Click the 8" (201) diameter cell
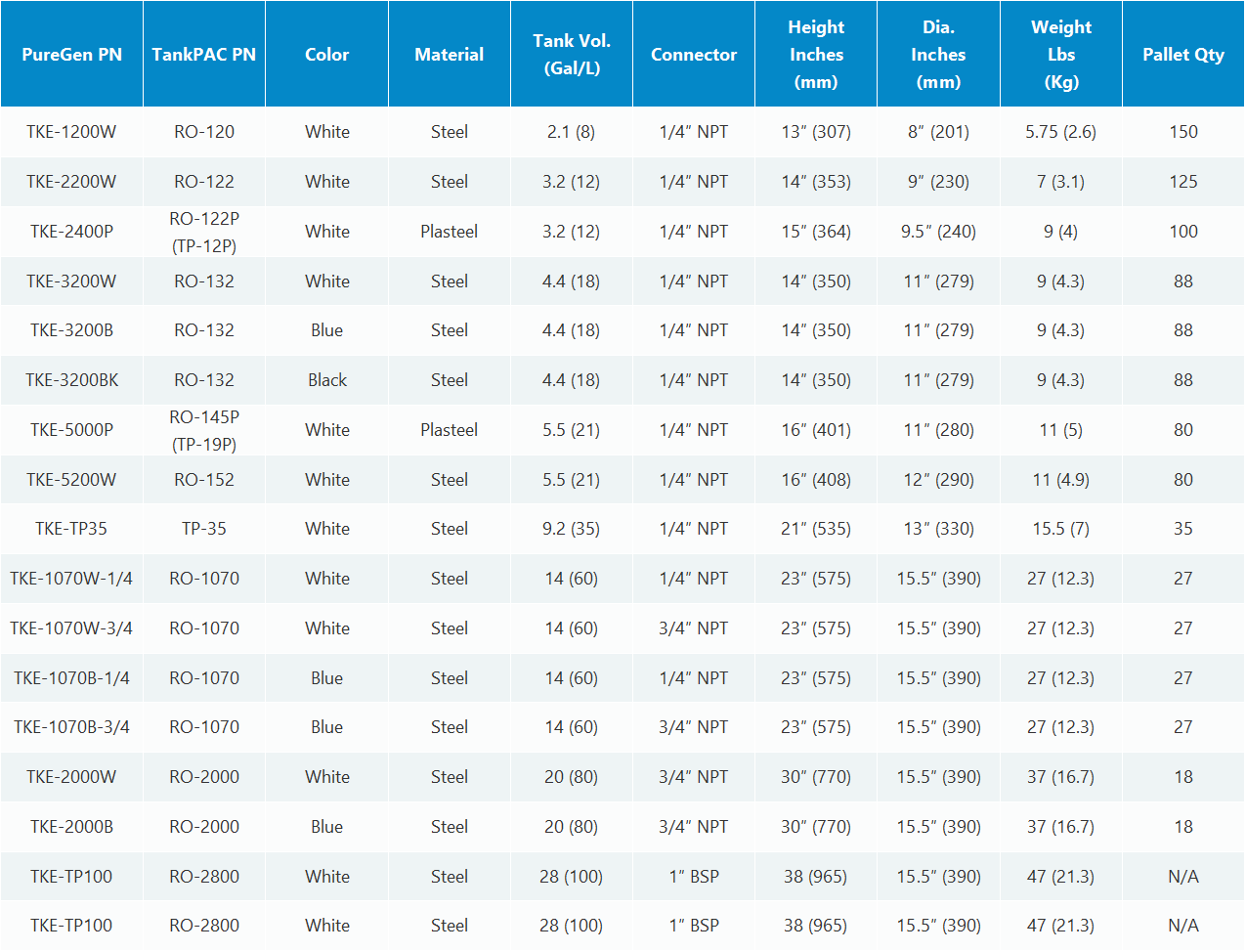1246x952 pixels. [x=938, y=132]
